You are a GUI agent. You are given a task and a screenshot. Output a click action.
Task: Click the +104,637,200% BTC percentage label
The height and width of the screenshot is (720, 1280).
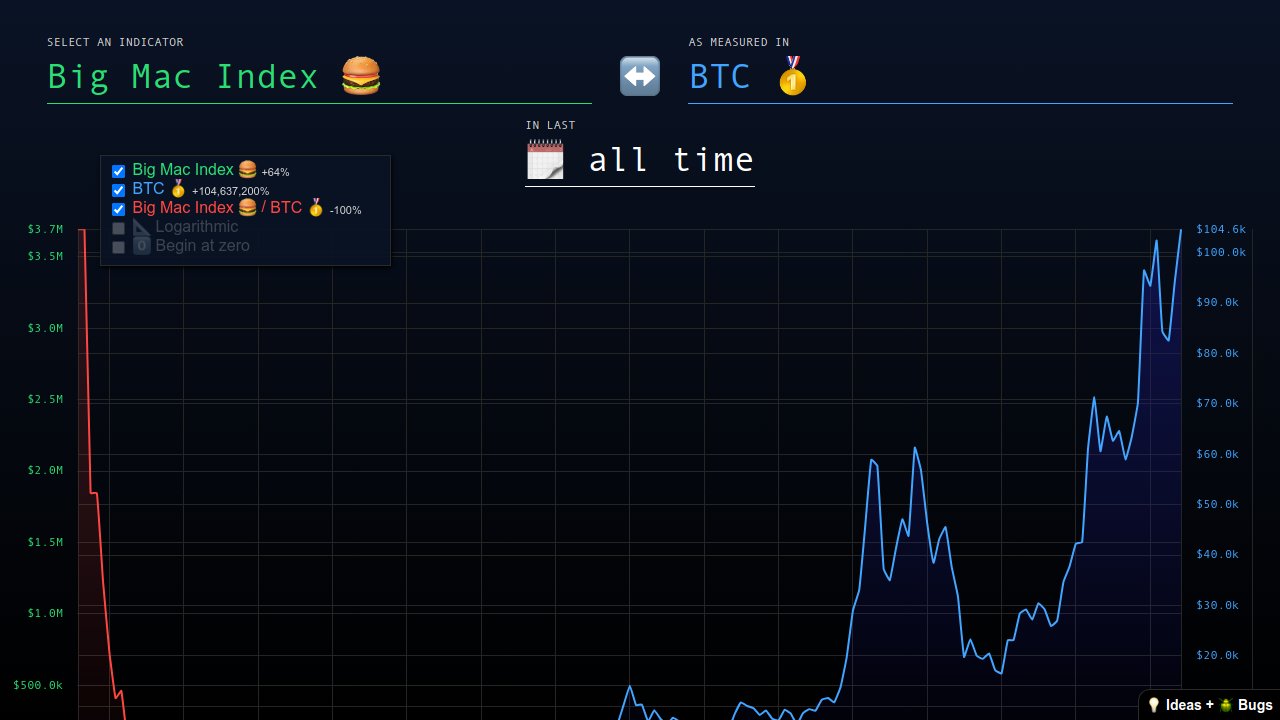(x=231, y=191)
